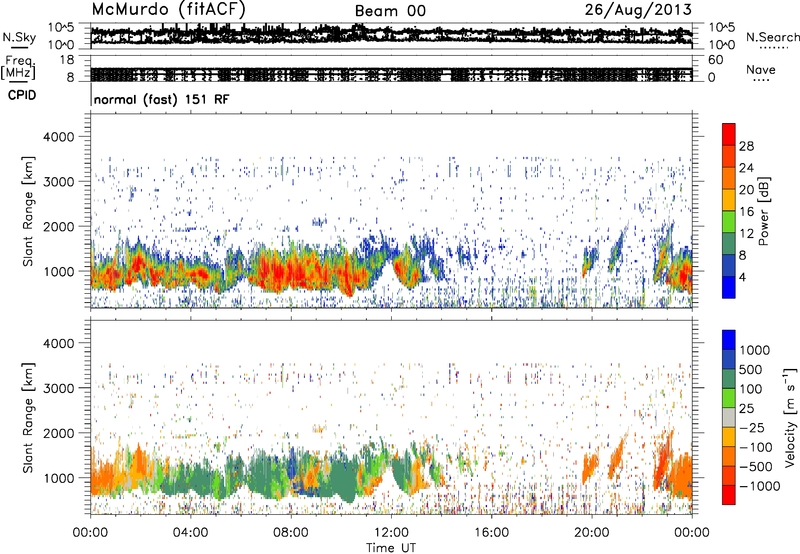The image size is (800, 554).
Task: Click the 18 tick on frequency axis
Action: [x=67, y=60]
